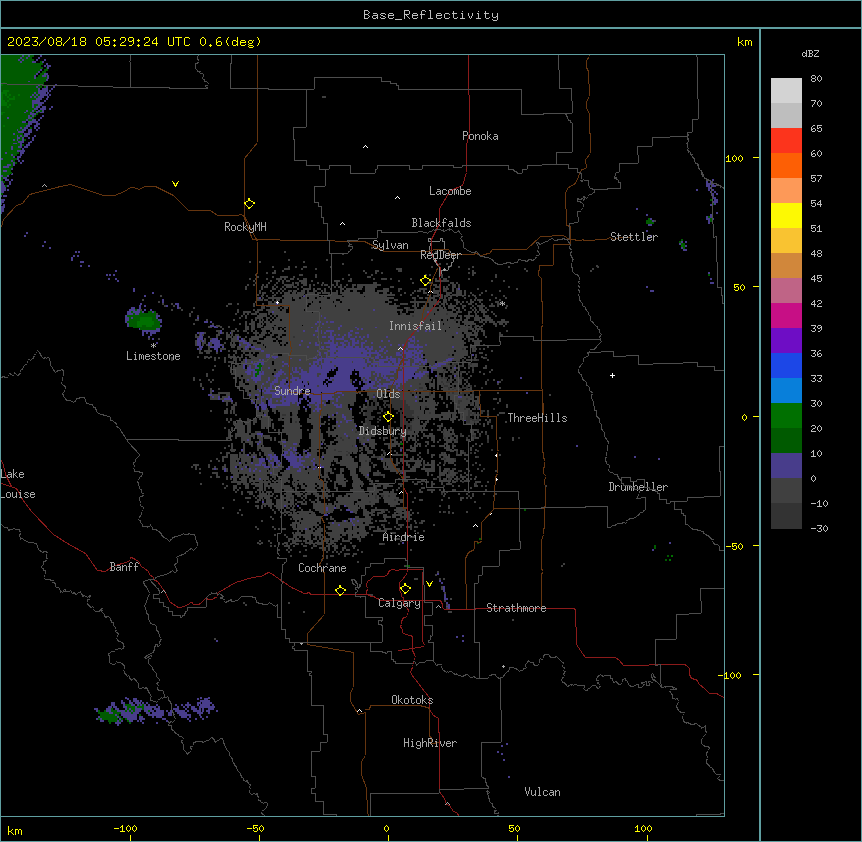
Task: Click the RedDeer city label
Action: (440, 255)
